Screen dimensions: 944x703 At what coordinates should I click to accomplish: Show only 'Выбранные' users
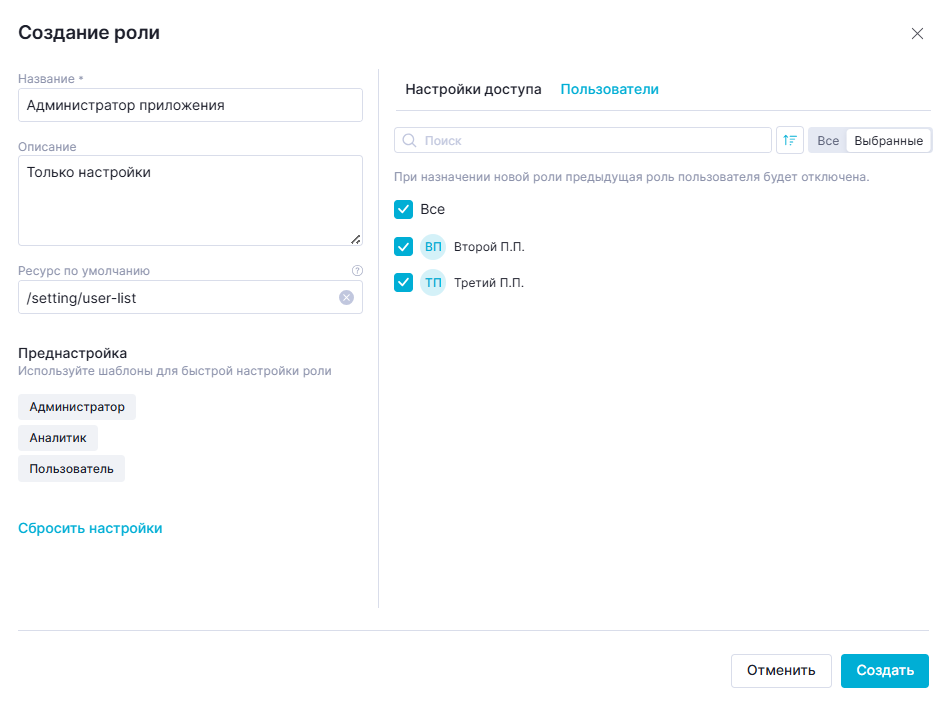point(888,141)
